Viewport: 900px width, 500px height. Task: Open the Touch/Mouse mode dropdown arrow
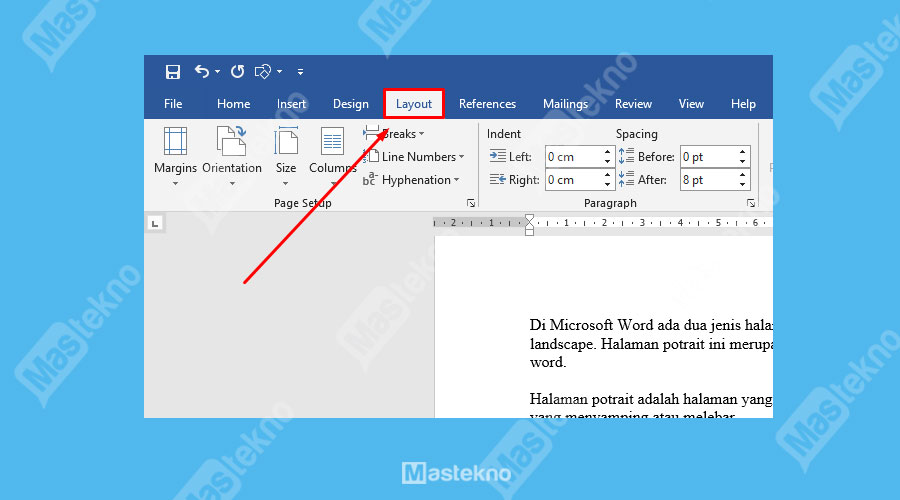(280, 72)
